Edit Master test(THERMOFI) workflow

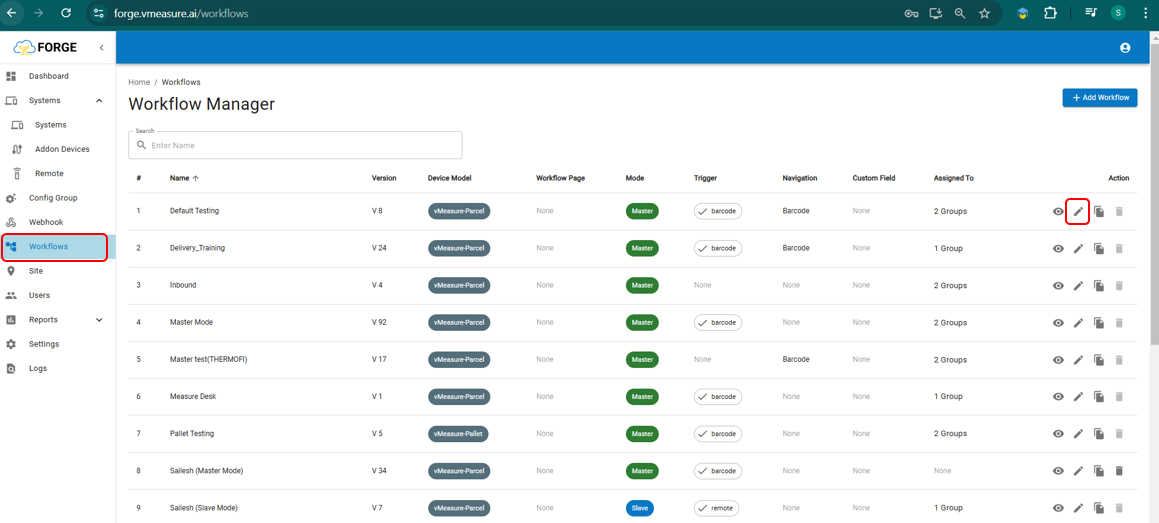click(x=1078, y=360)
